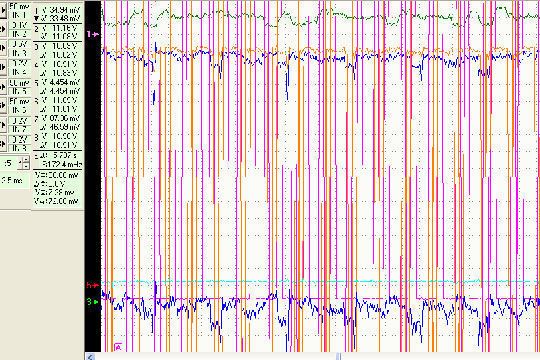Screen dimensions: 540x360
Task: Open the voltage range box above IN 1
Action: pos(19,6)
